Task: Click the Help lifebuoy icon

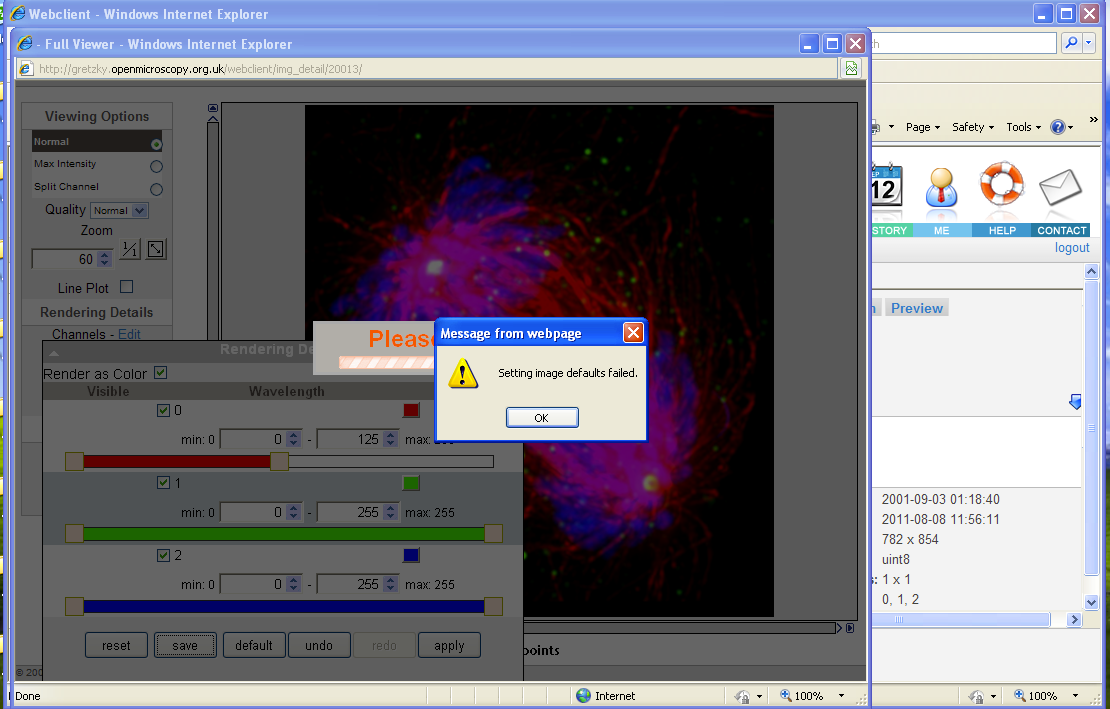Action: point(1002,183)
